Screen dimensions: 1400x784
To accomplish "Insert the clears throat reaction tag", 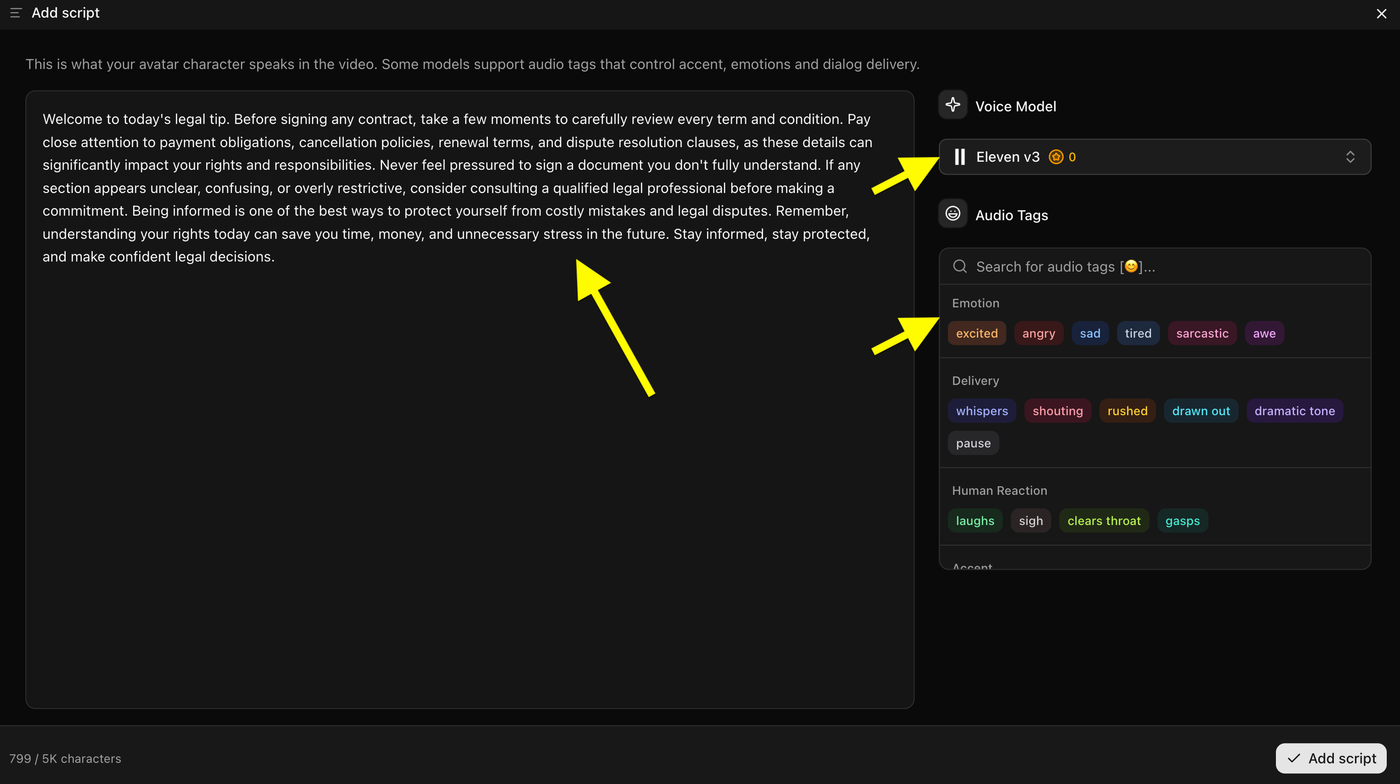I will (1104, 521).
